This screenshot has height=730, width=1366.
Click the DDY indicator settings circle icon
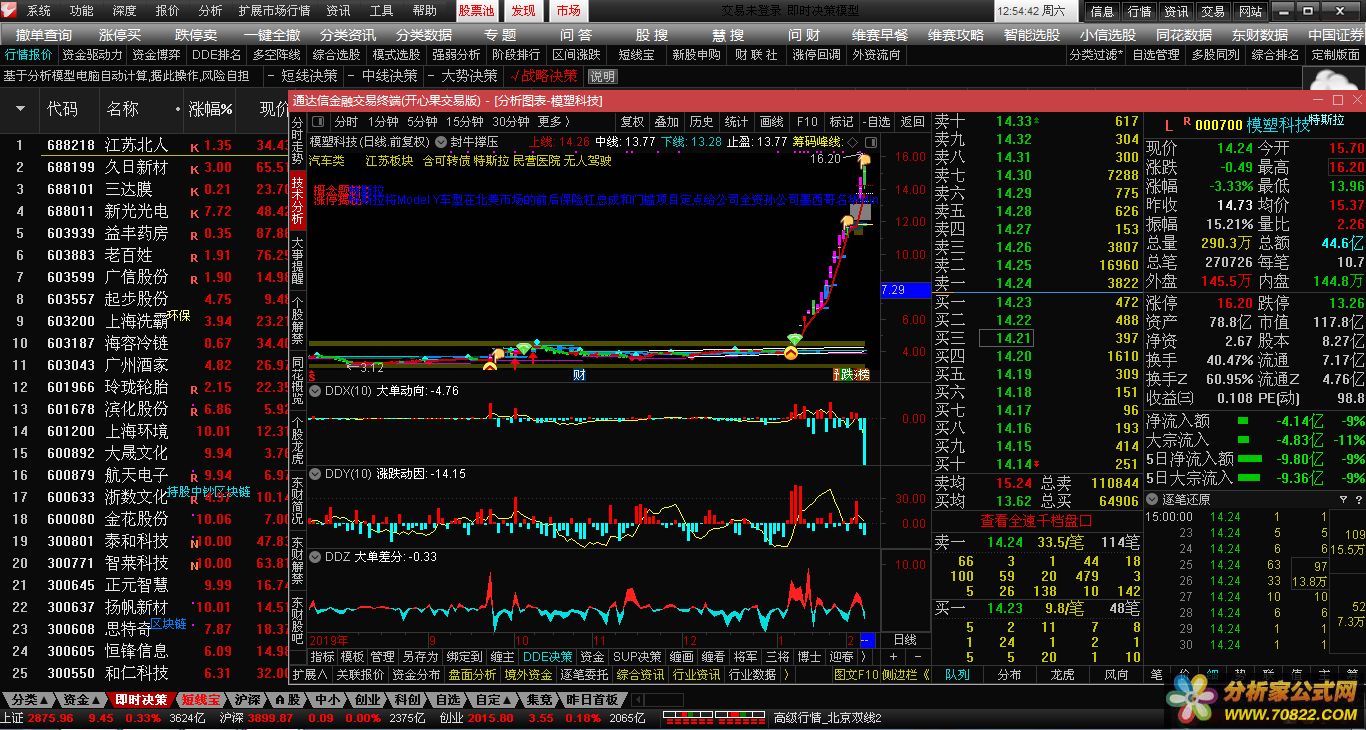316,474
